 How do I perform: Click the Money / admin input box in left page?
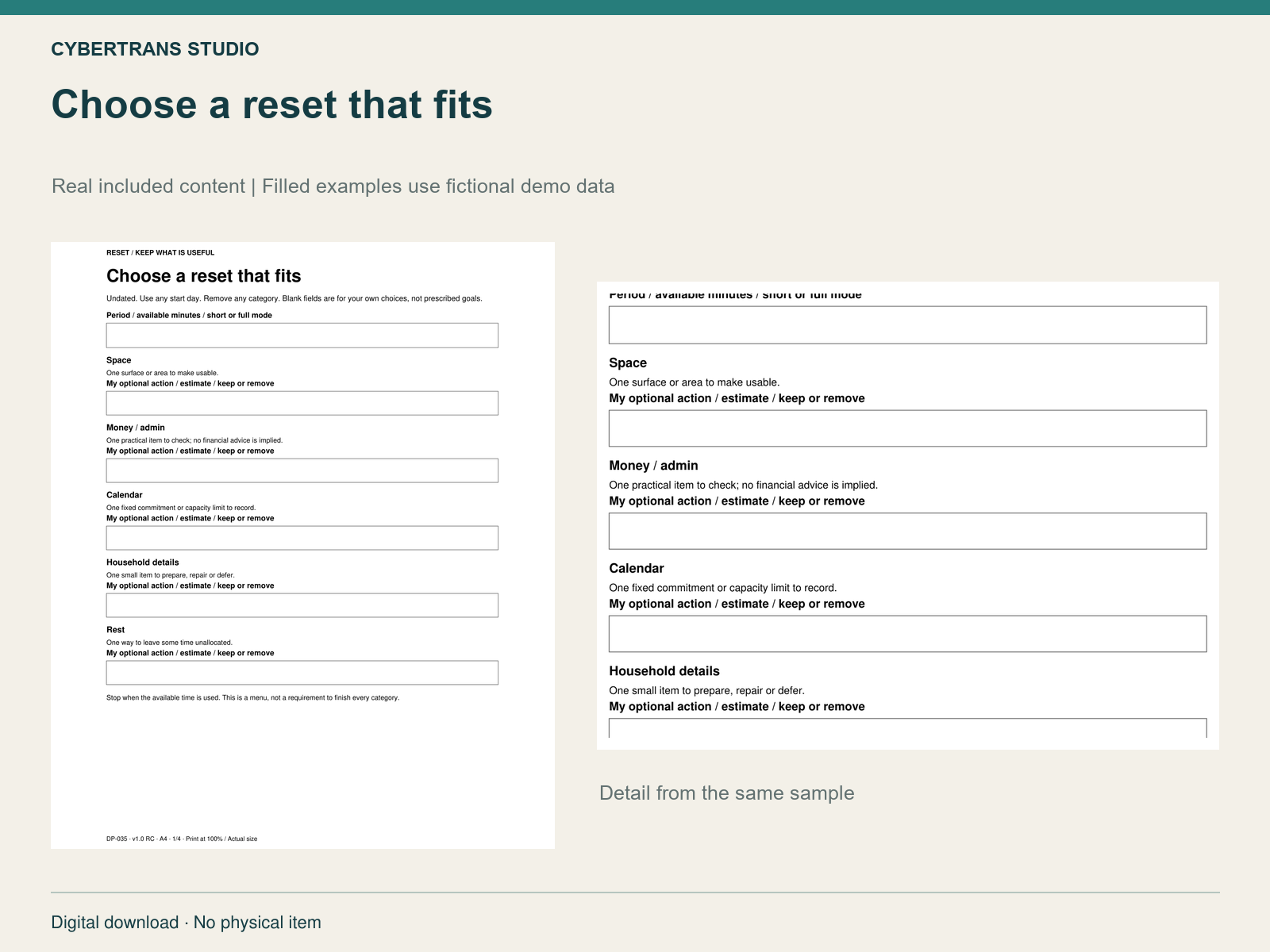coord(302,470)
